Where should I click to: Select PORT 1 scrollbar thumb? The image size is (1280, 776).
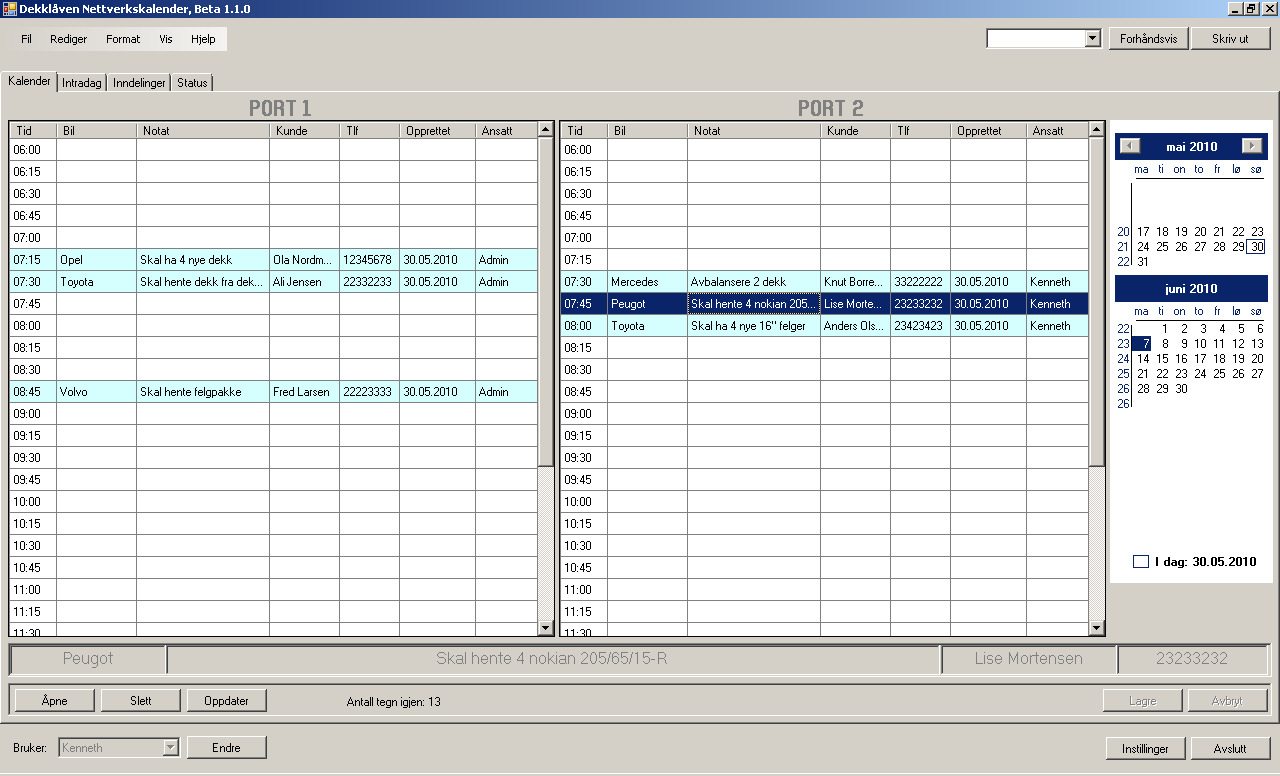pyautogui.click(x=545, y=301)
